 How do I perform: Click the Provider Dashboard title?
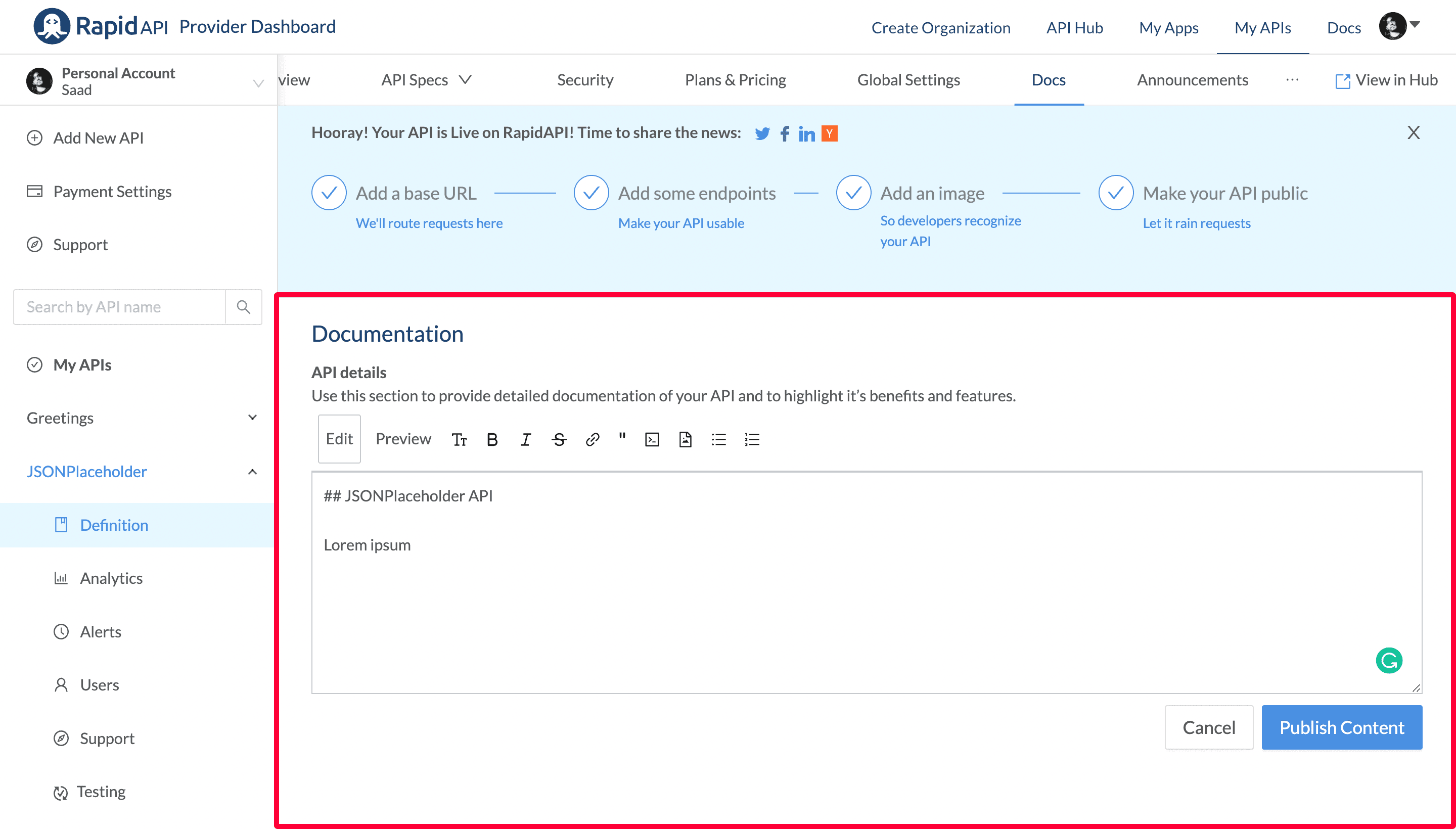pos(257,26)
